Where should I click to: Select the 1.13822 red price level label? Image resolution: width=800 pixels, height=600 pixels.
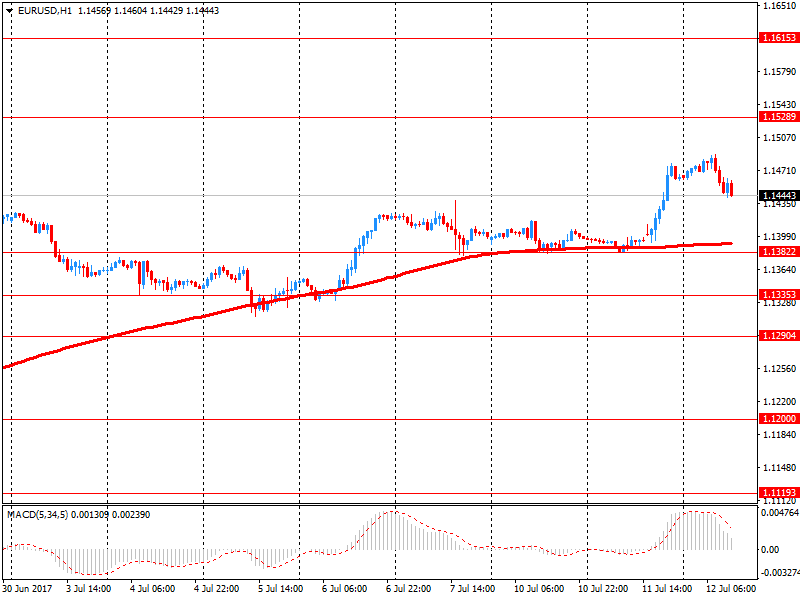[x=779, y=252]
